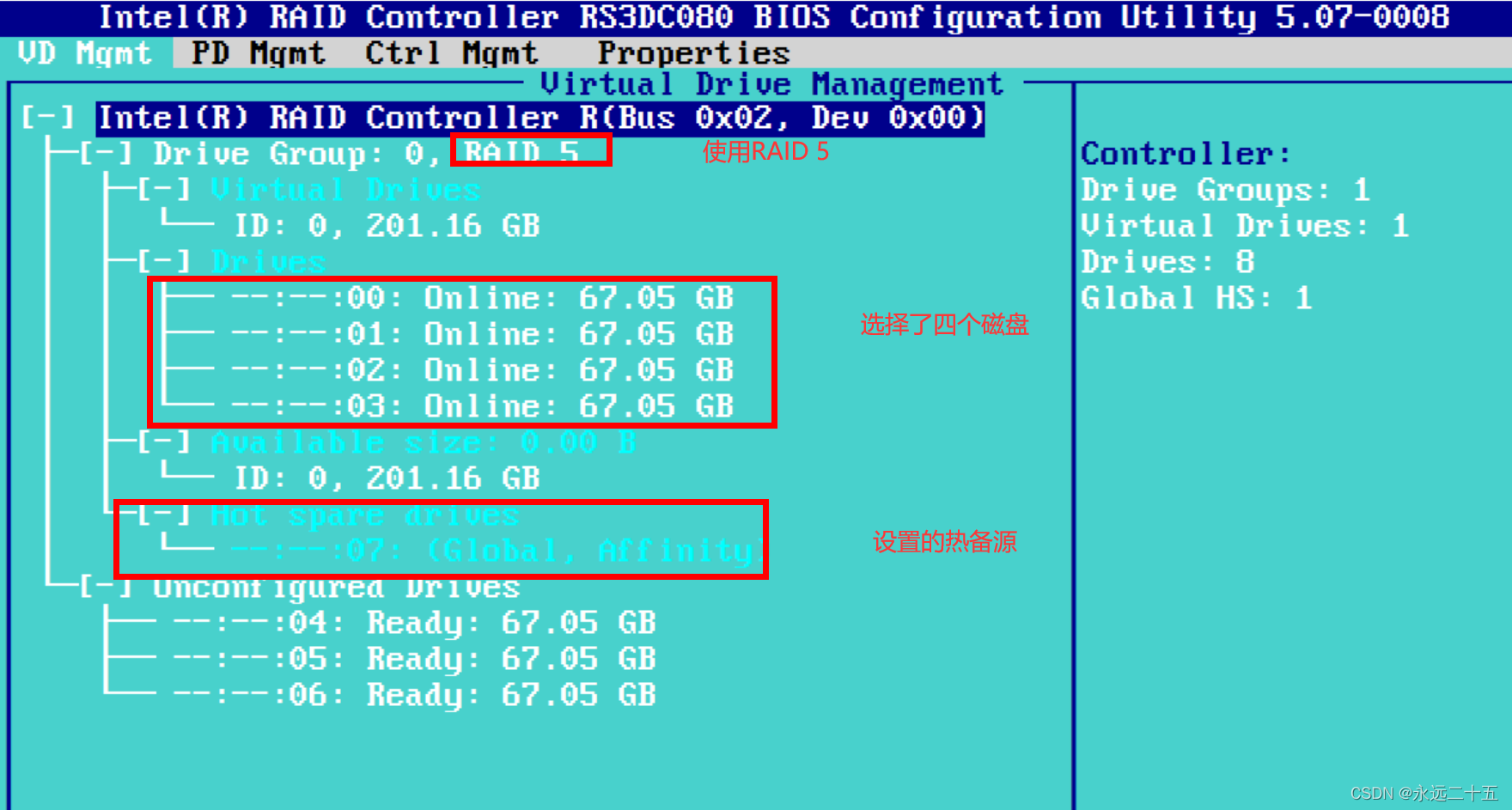Select drive 02 Online 67.05 GB

point(483,370)
